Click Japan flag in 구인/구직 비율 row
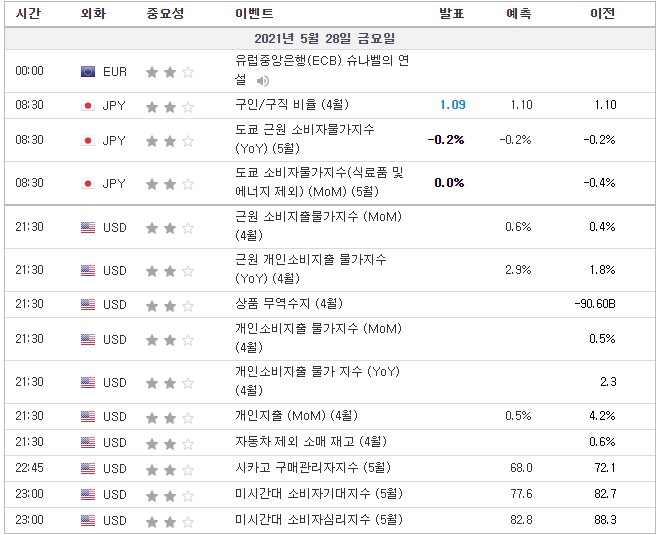Viewport: 658px width, 535px height. pyautogui.click(x=88, y=105)
